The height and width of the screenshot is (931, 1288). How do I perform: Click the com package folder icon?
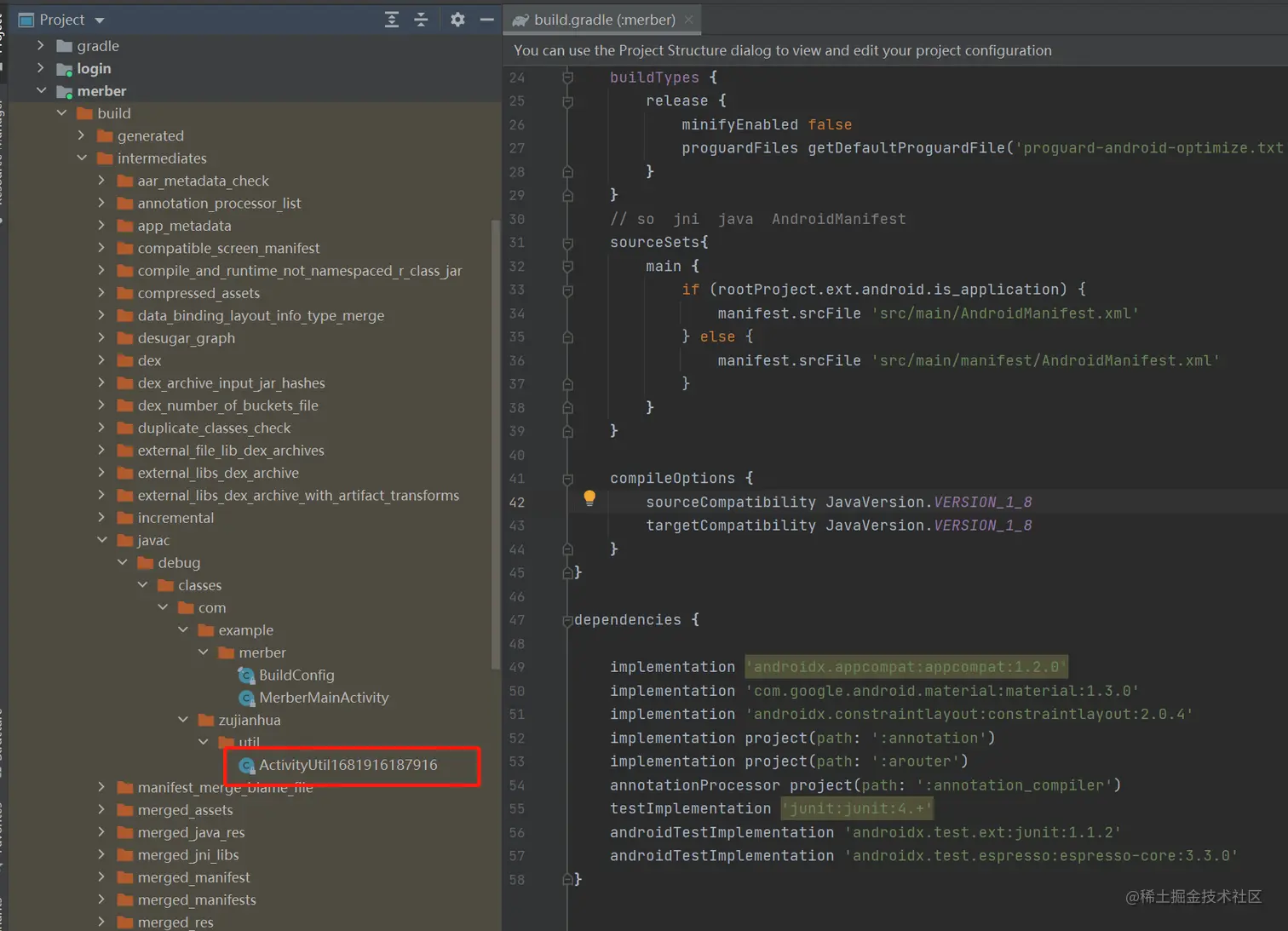pyautogui.click(x=186, y=607)
